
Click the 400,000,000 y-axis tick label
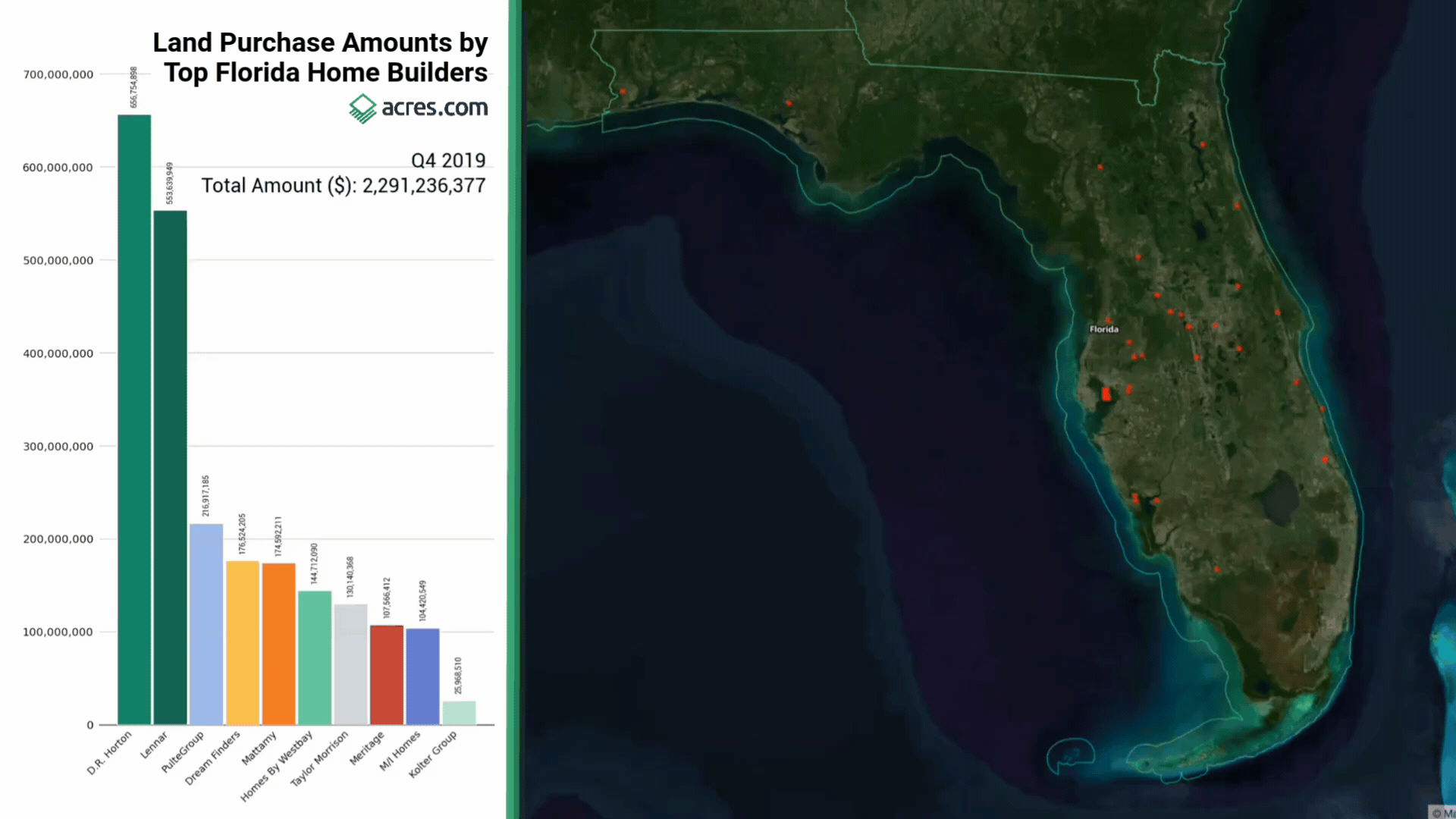(58, 353)
